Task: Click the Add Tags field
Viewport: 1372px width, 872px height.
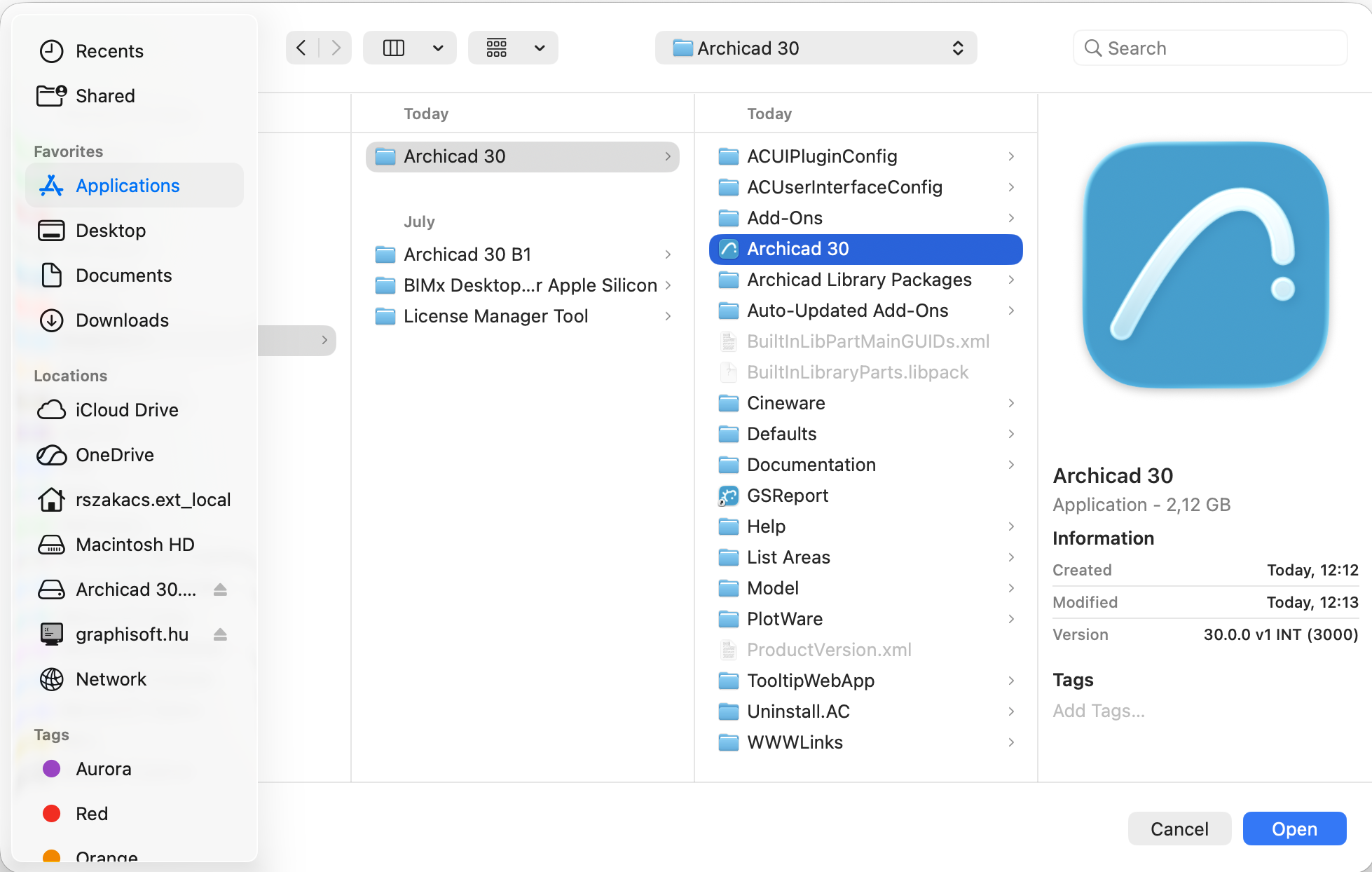Action: 1098,711
